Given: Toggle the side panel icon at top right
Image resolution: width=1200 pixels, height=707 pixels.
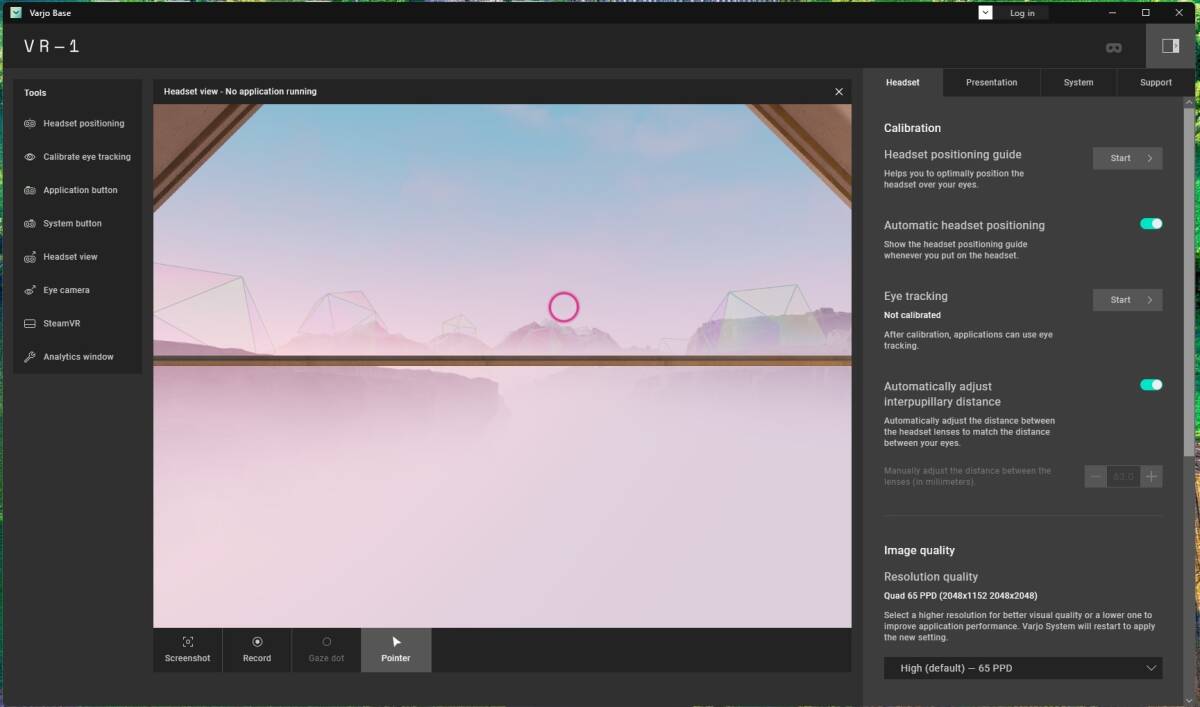Looking at the screenshot, I should tap(1169, 46).
